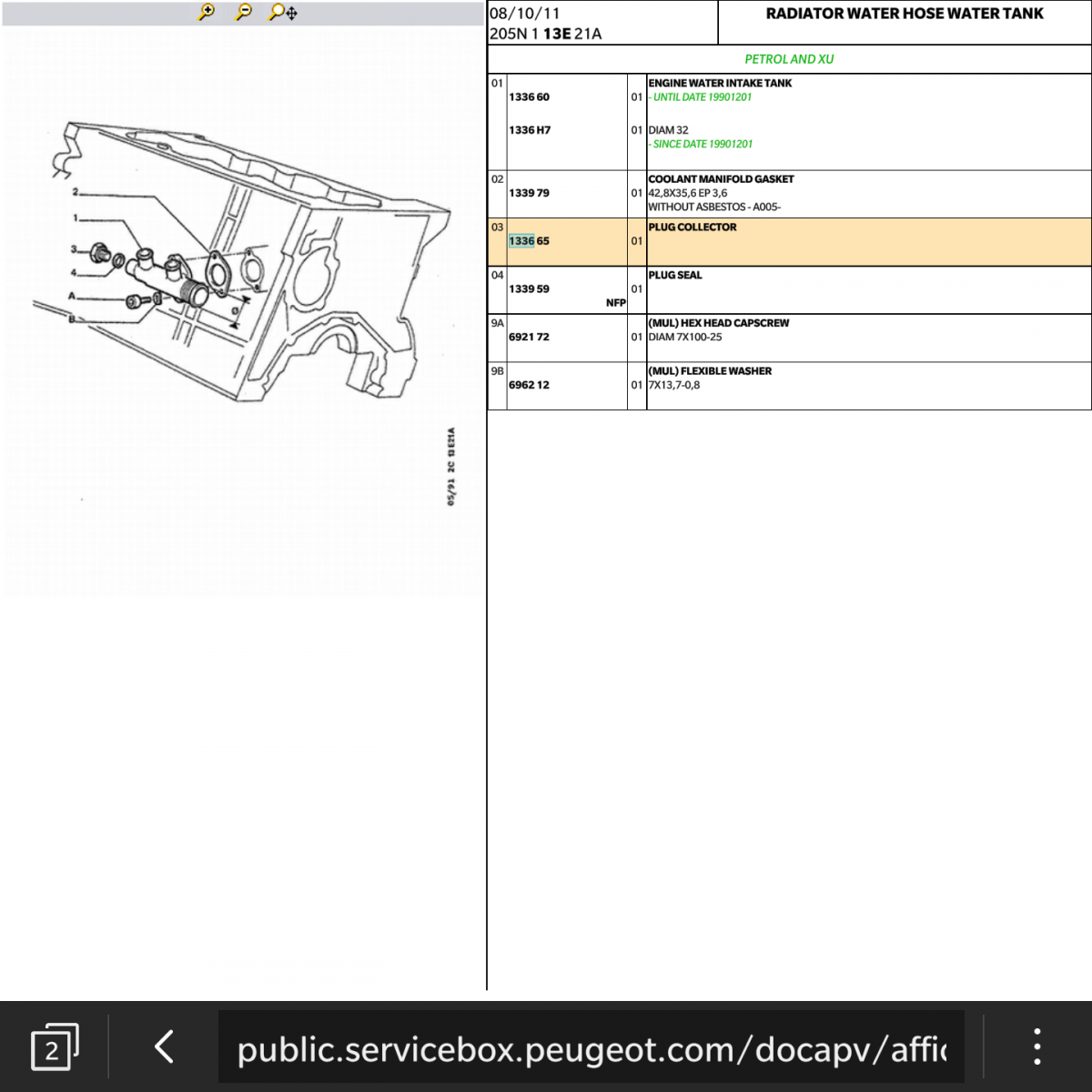
Task: Zoom out of the parts diagram
Action: pos(243,13)
